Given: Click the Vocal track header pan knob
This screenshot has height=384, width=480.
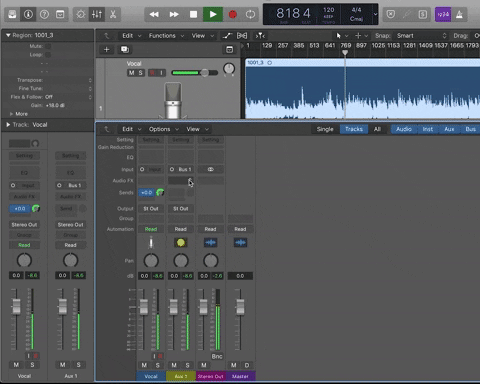Looking at the screenshot, I should click(x=229, y=69).
